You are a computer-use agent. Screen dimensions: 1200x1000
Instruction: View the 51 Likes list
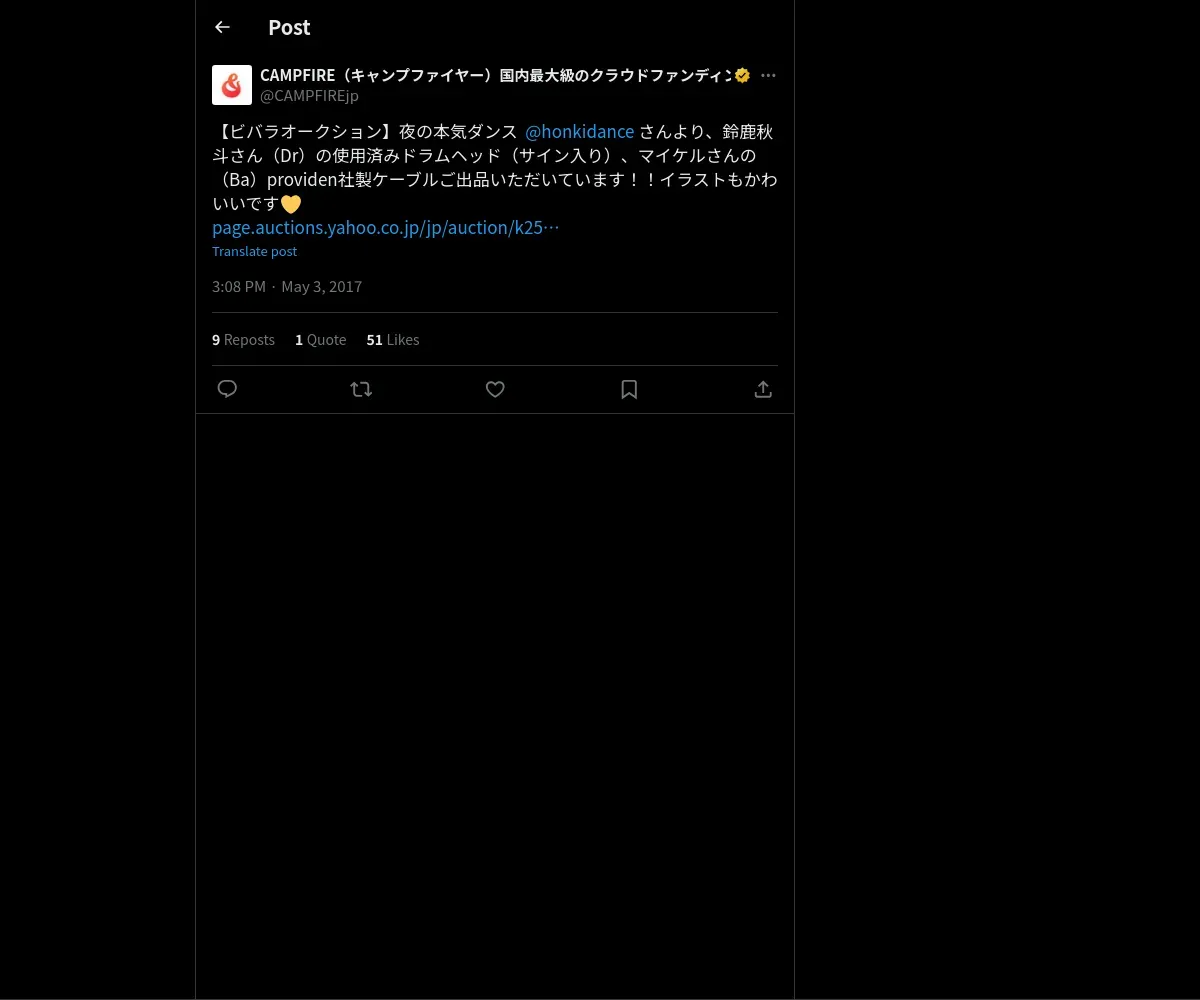point(393,340)
